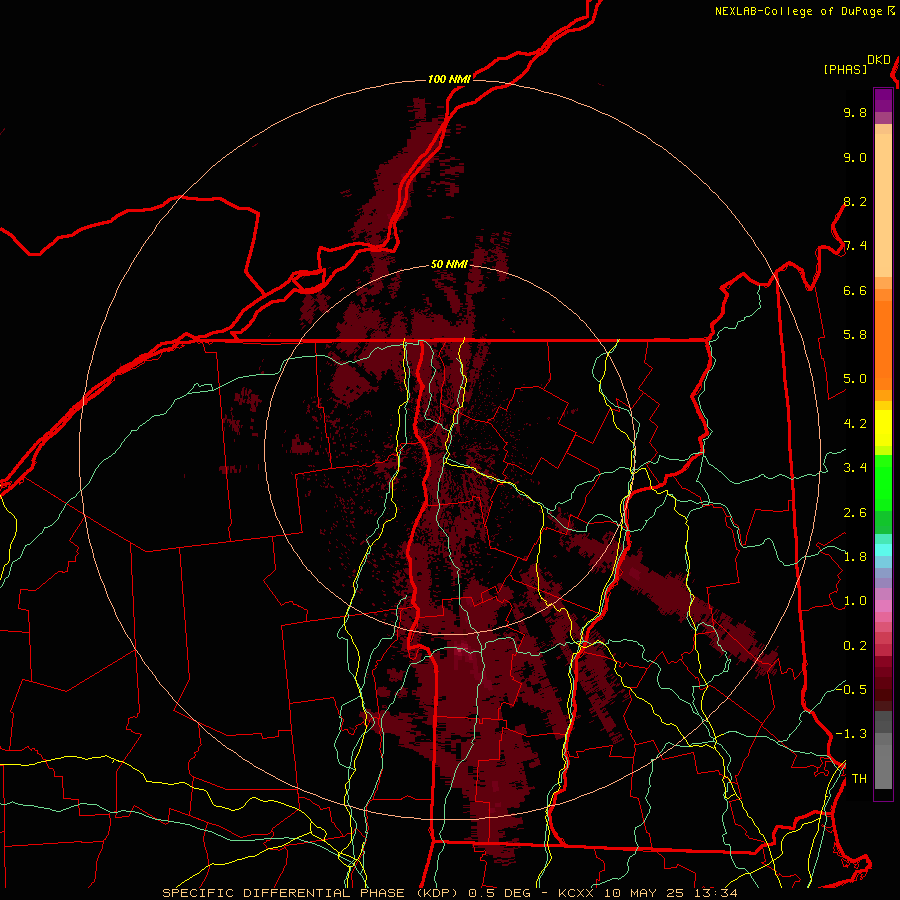Select the 3.4 legend value
The width and height of the screenshot is (900, 900).
[x=855, y=468]
